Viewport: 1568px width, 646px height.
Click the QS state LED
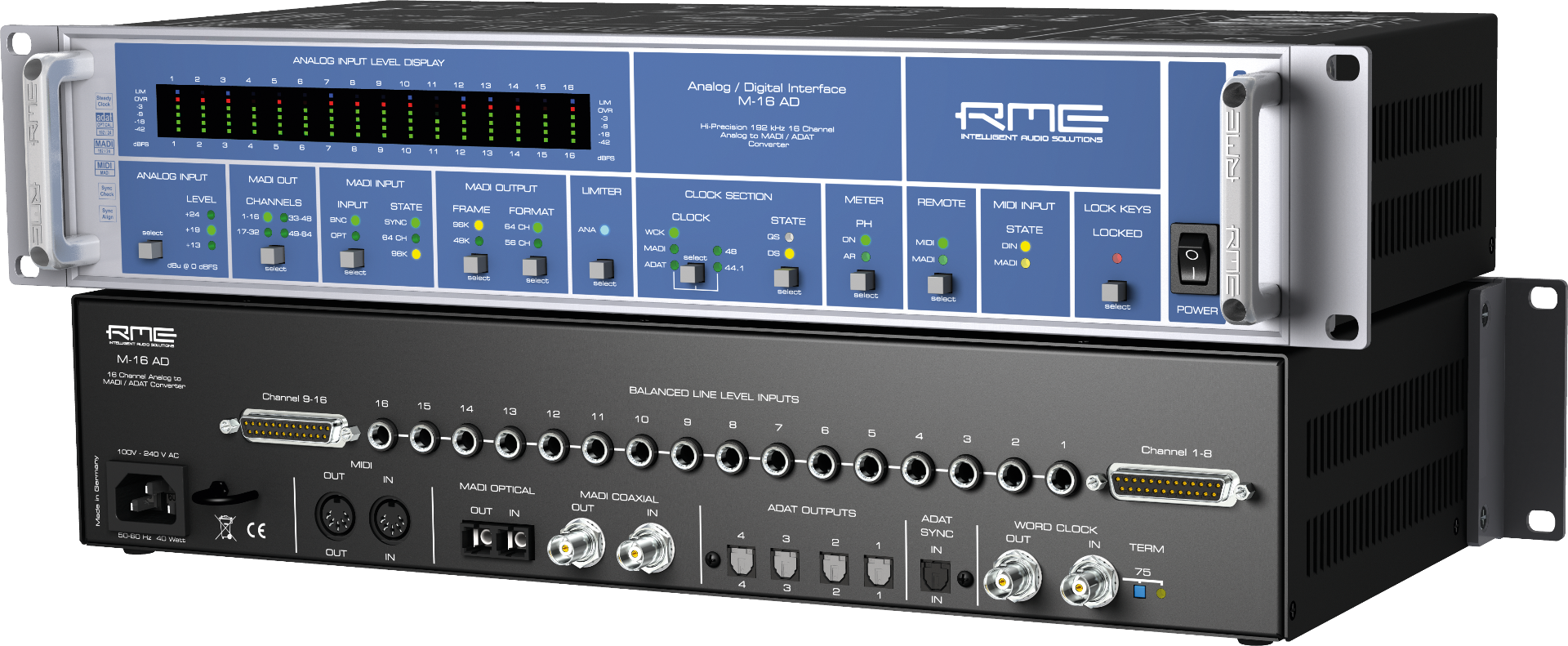(x=790, y=238)
